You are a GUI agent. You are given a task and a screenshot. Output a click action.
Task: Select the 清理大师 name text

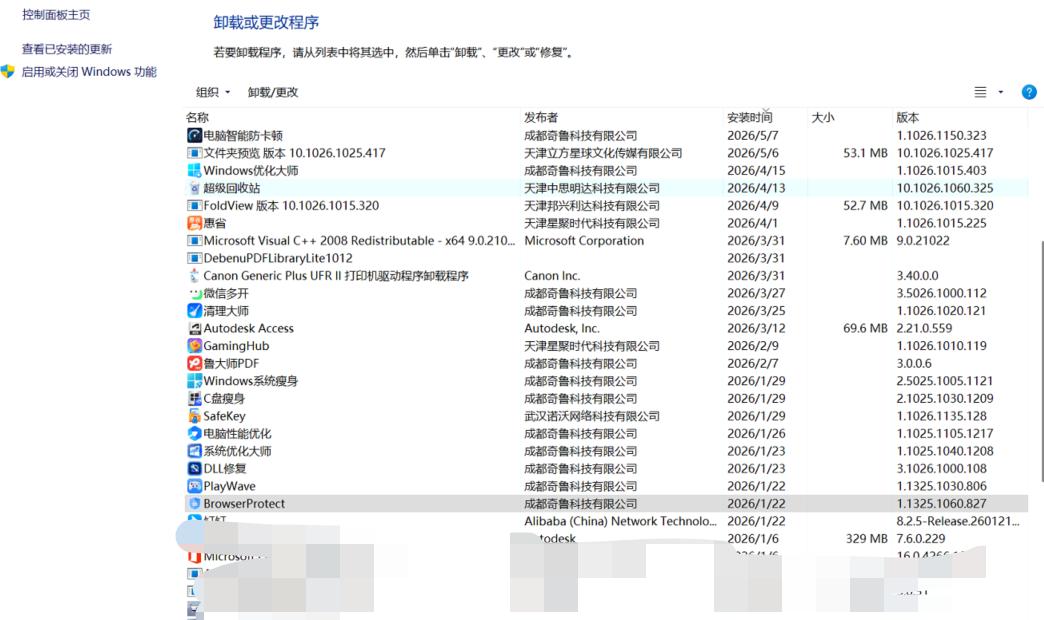click(x=226, y=311)
